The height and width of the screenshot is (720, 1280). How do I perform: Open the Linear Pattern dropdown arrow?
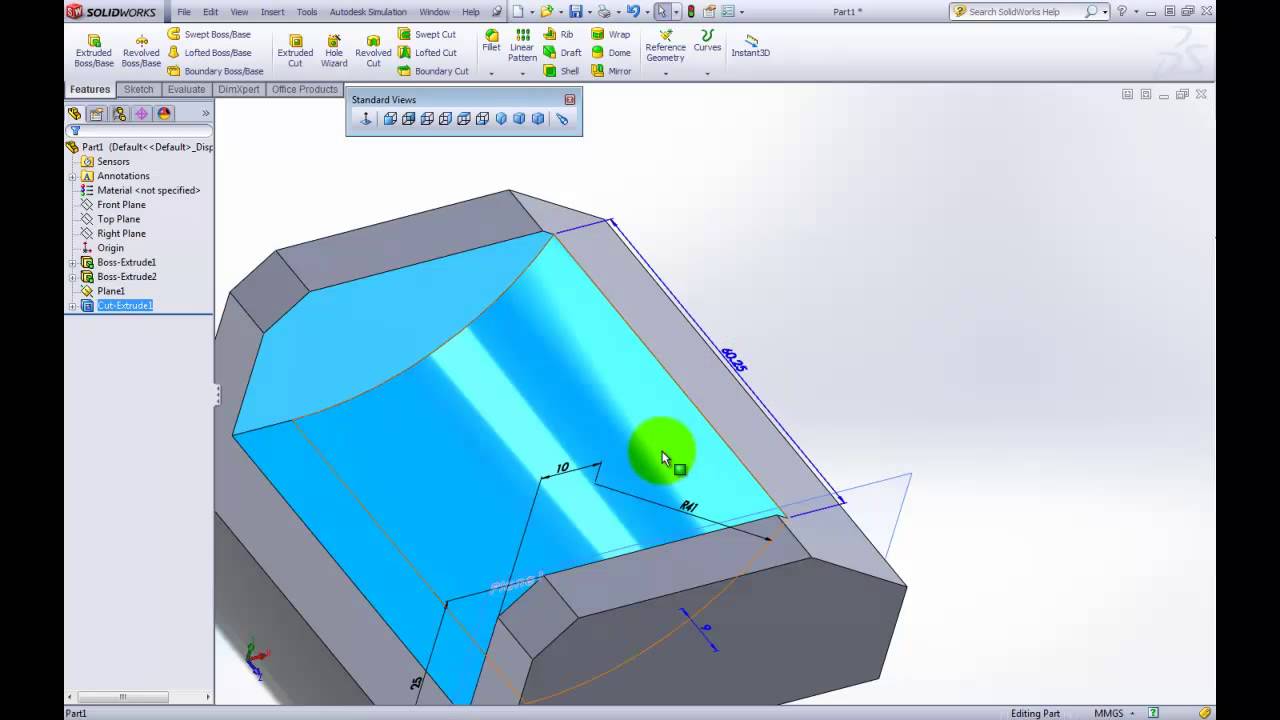(522, 73)
